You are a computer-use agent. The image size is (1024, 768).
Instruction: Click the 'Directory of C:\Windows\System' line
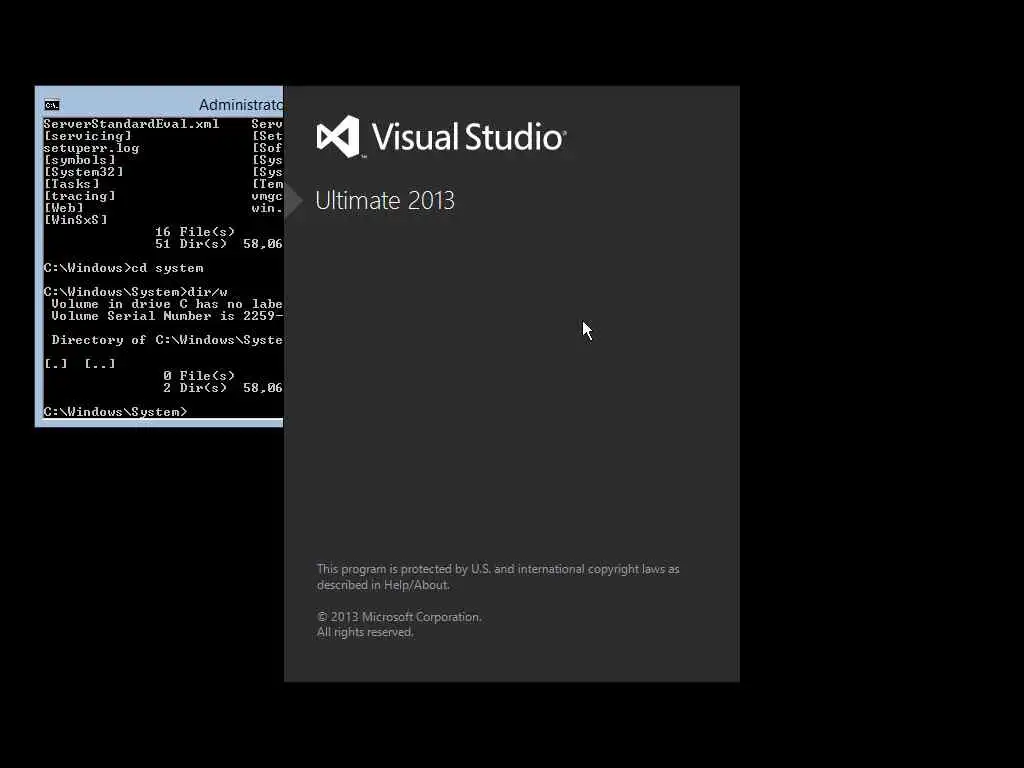pyautogui.click(x=167, y=340)
